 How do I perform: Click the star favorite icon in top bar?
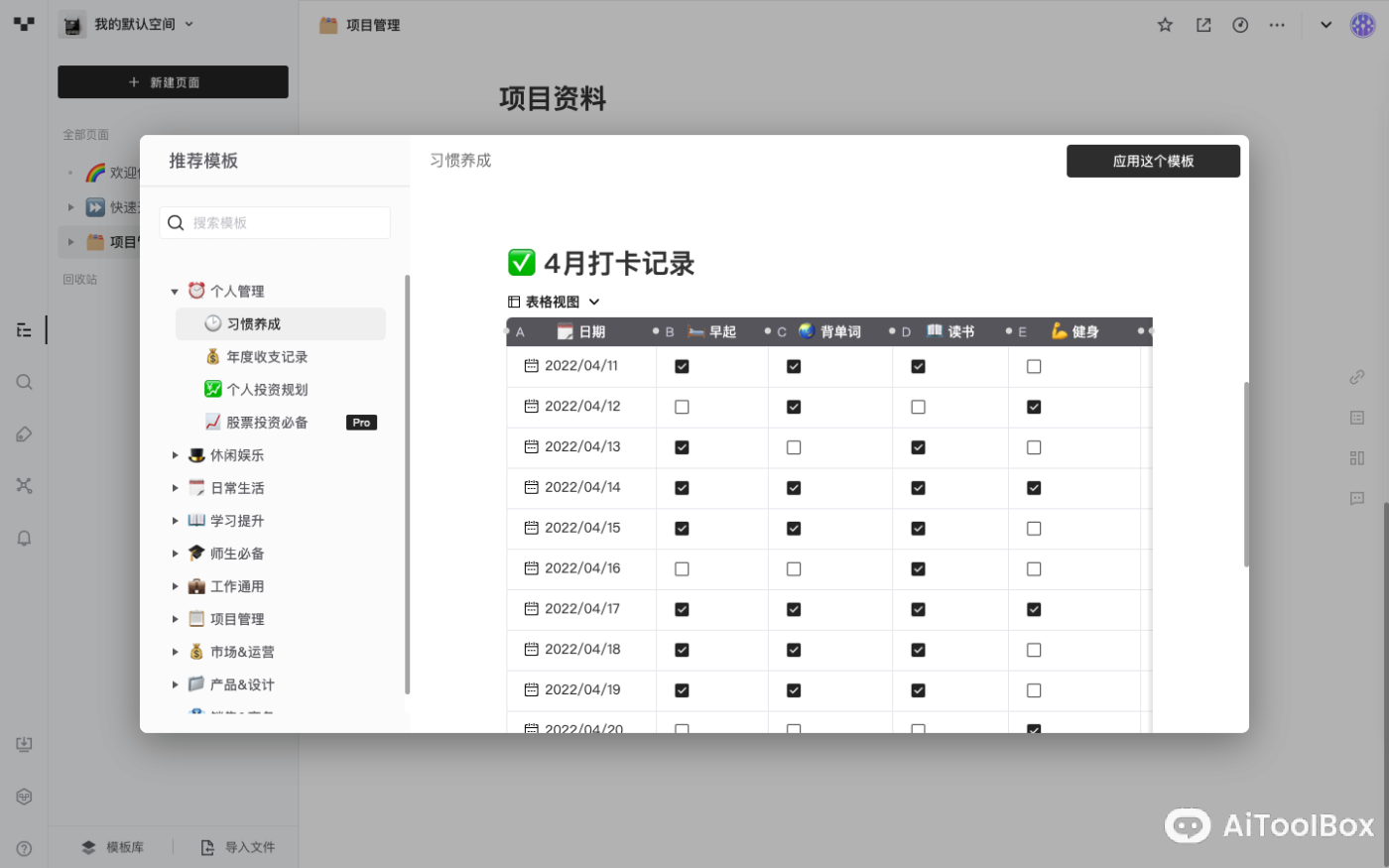pos(1165,25)
